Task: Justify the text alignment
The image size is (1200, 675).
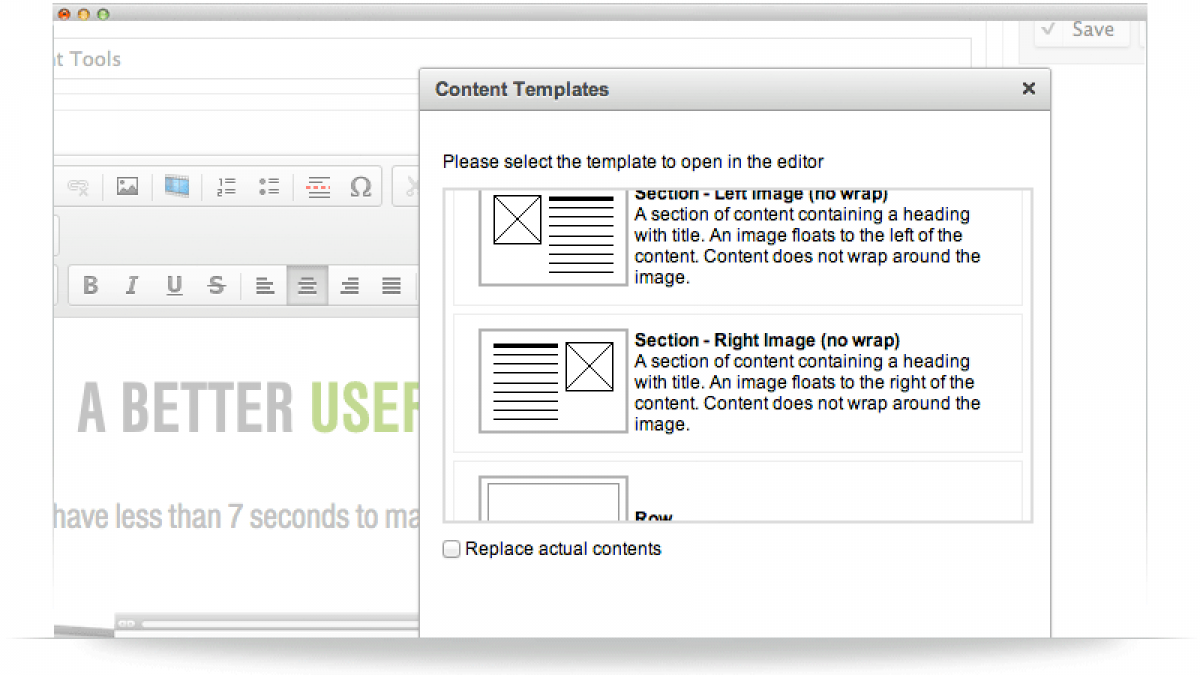Action: [x=391, y=286]
